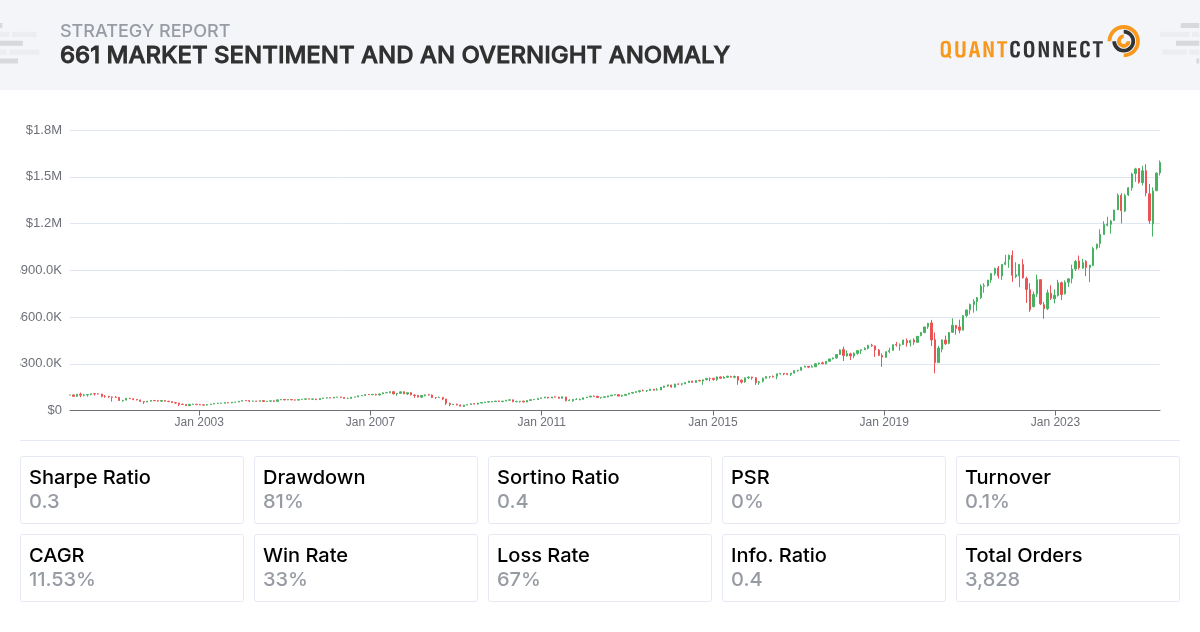This screenshot has width=1200, height=632.
Task: Select the Total Orders 3,828 card
Action: 1068,568
